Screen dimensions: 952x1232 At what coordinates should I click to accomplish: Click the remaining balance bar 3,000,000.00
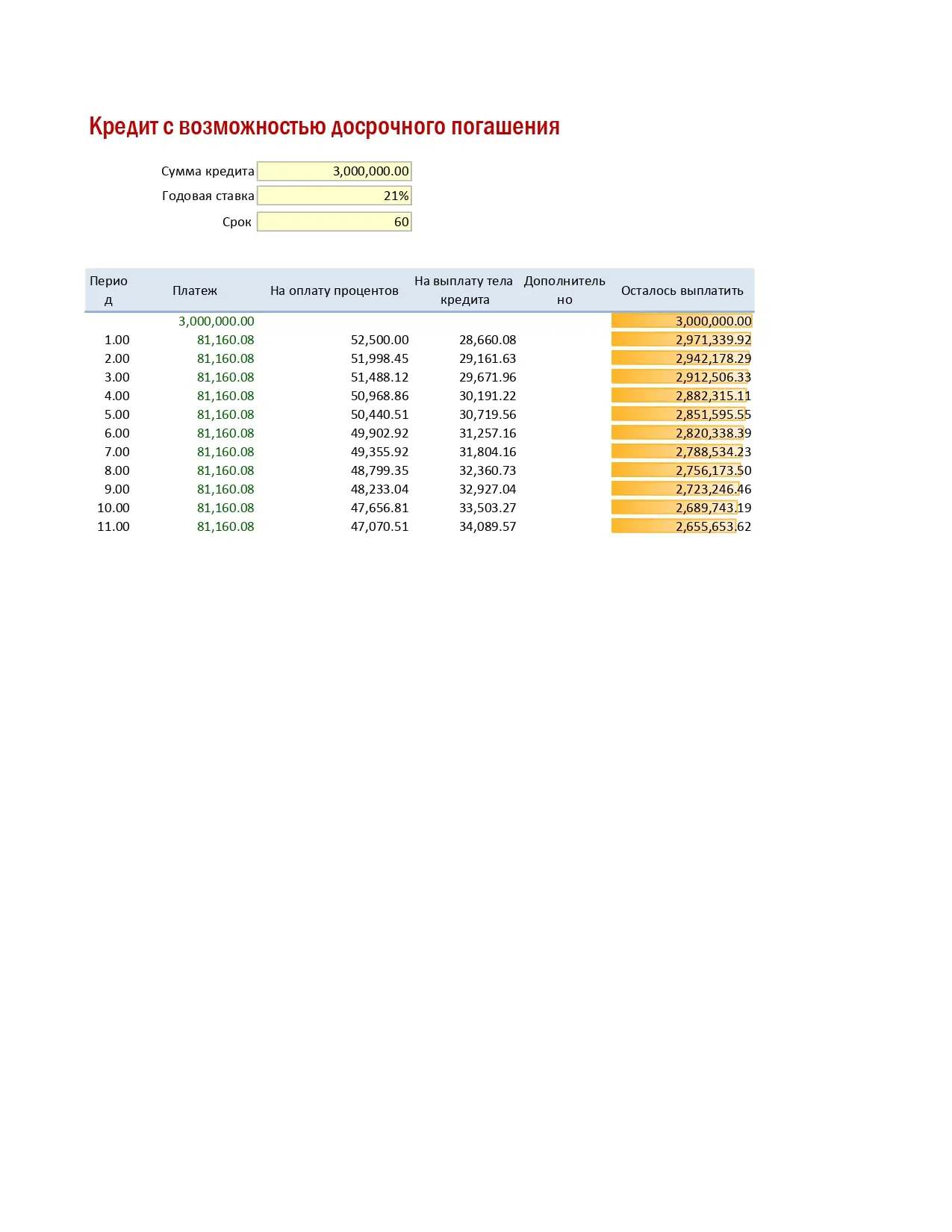tap(682, 321)
